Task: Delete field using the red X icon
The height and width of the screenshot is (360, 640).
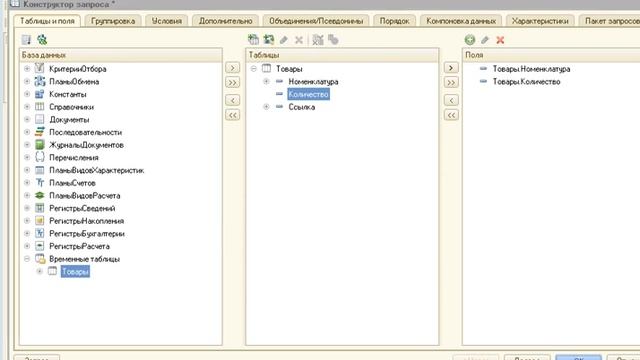Action: click(x=500, y=40)
